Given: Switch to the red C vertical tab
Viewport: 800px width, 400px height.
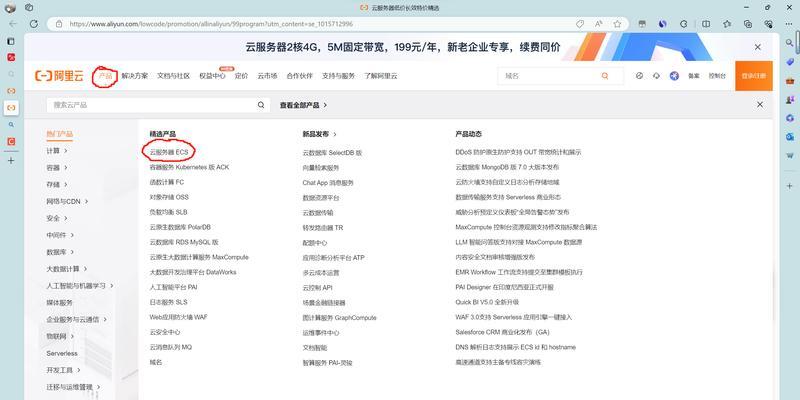Looking at the screenshot, I should click(x=11, y=141).
